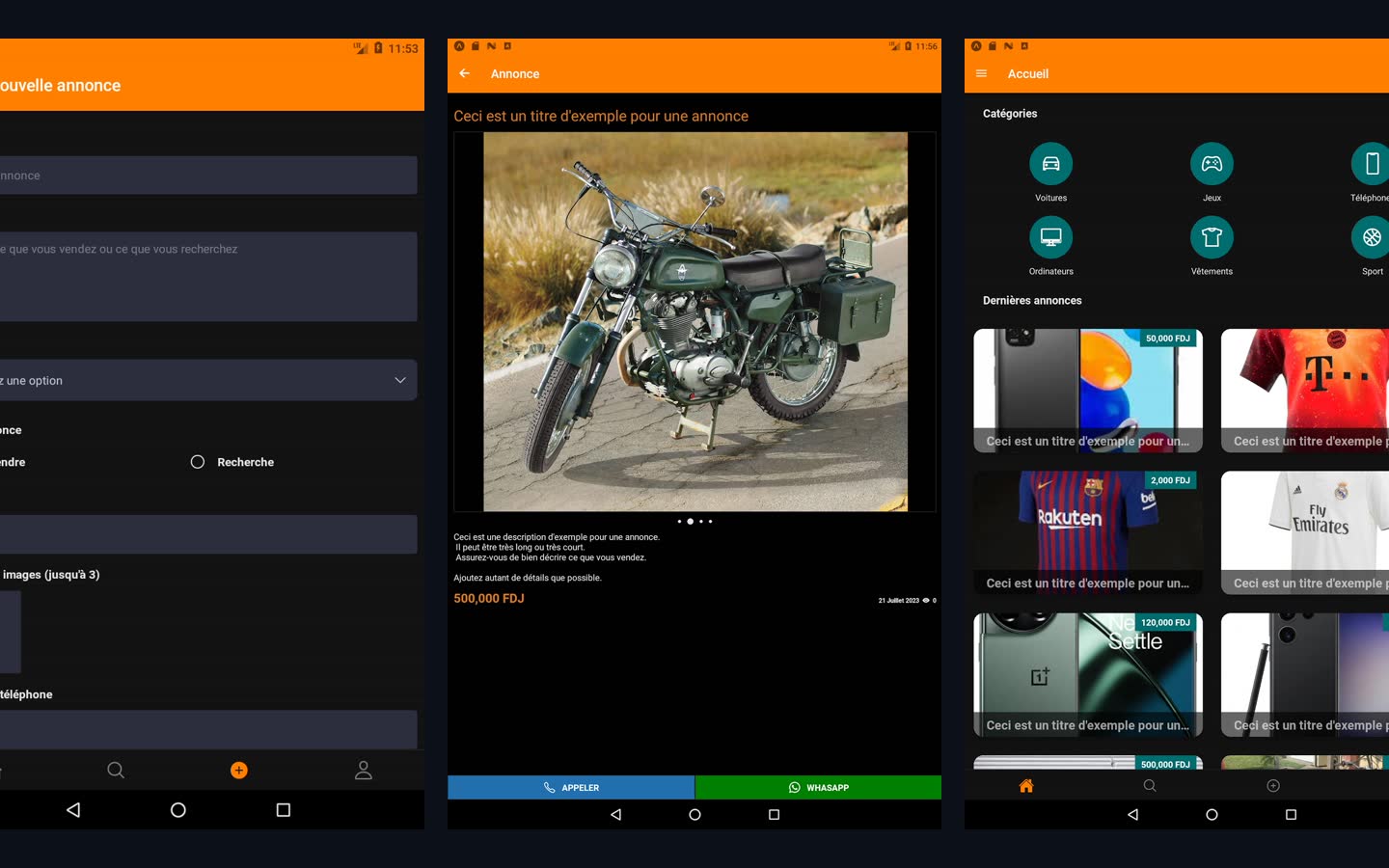The height and width of the screenshot is (868, 1389).
Task: Click the input field below the Recherche option
Action: [208, 534]
